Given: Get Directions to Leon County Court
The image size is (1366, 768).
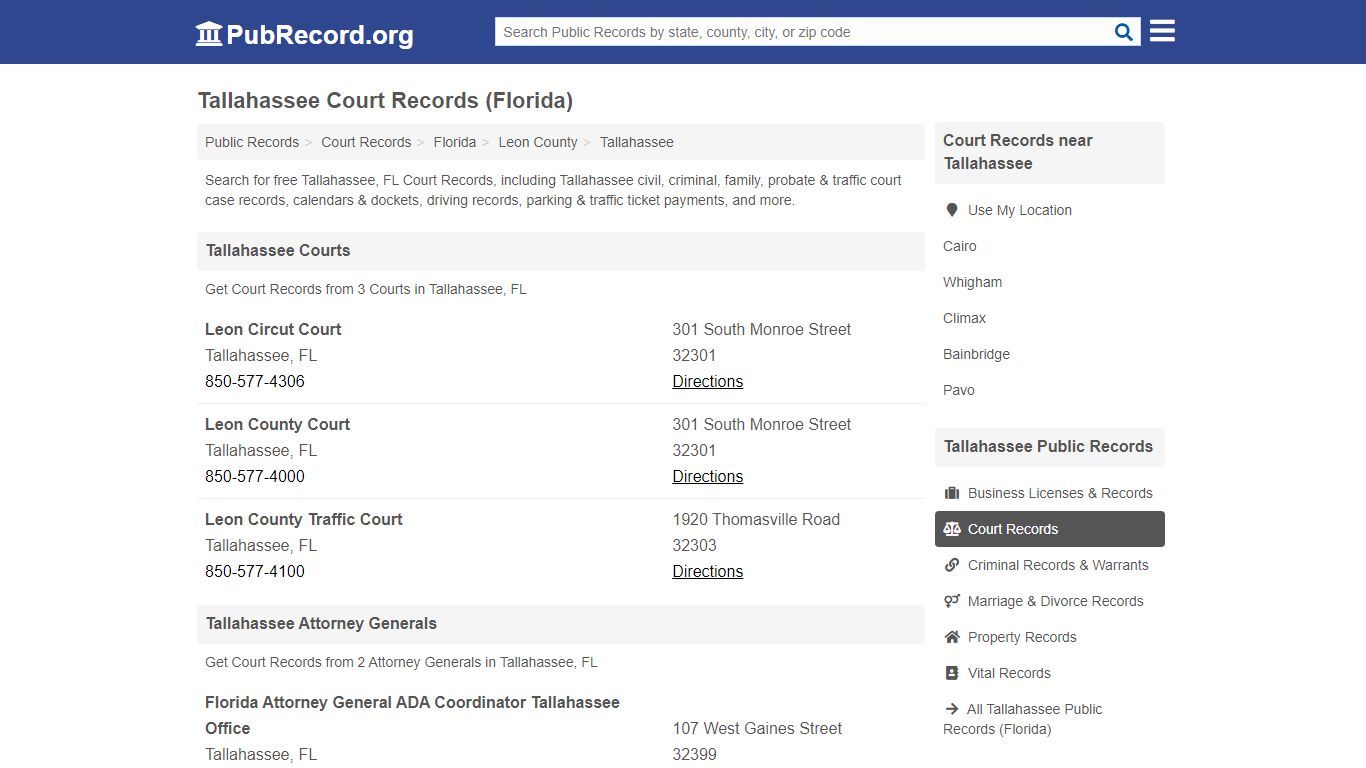Looking at the screenshot, I should pos(708,476).
